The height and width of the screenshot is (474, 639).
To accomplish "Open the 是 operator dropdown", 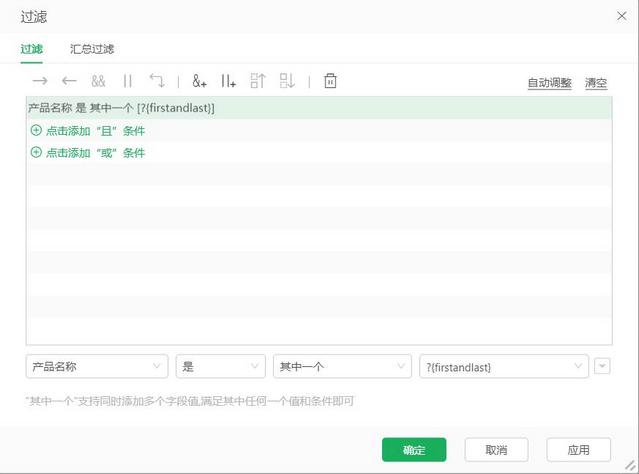I will (x=220, y=366).
